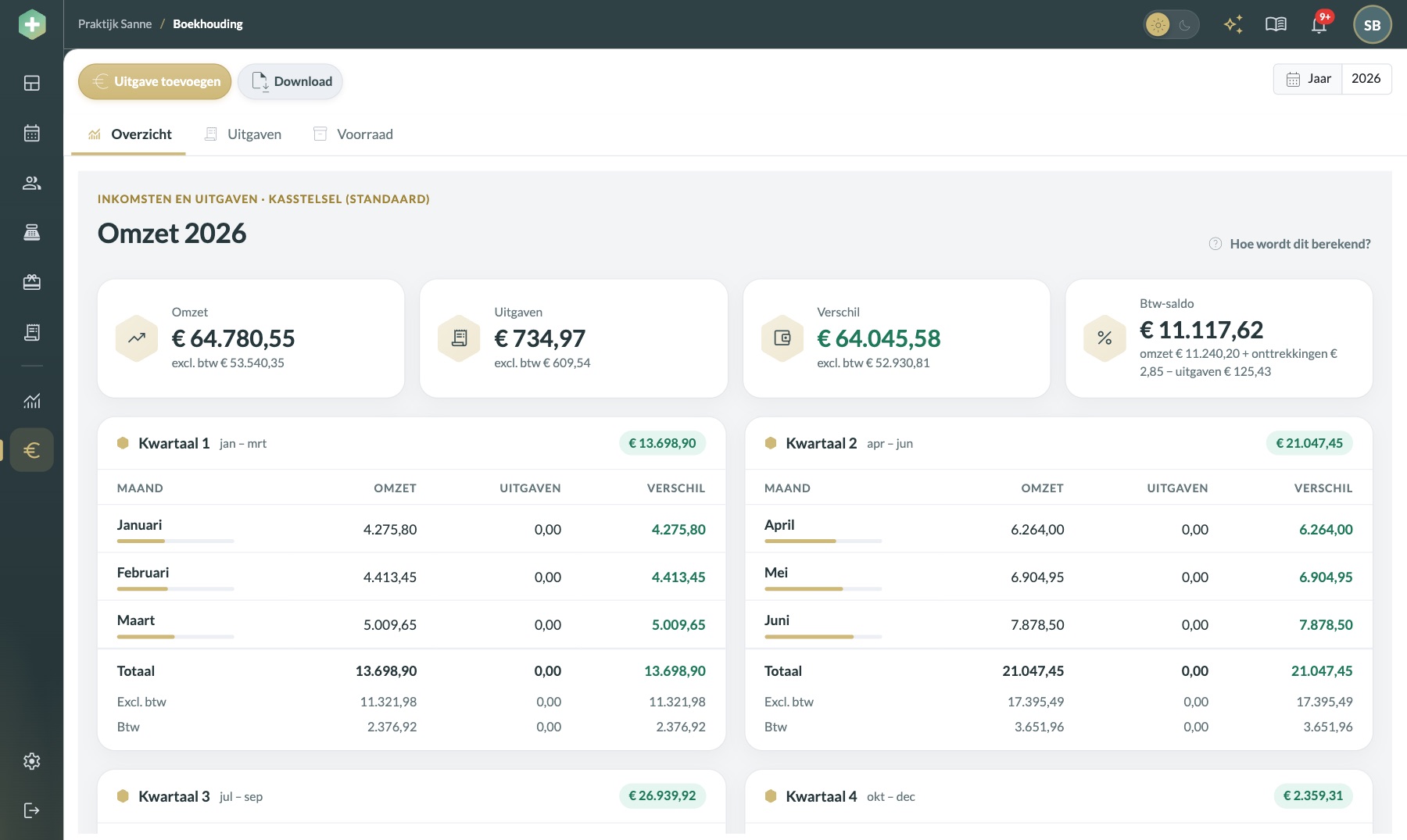Screen dimensions: 1407x840
Task: Click Uitgave toevoegen button
Action: (155, 81)
